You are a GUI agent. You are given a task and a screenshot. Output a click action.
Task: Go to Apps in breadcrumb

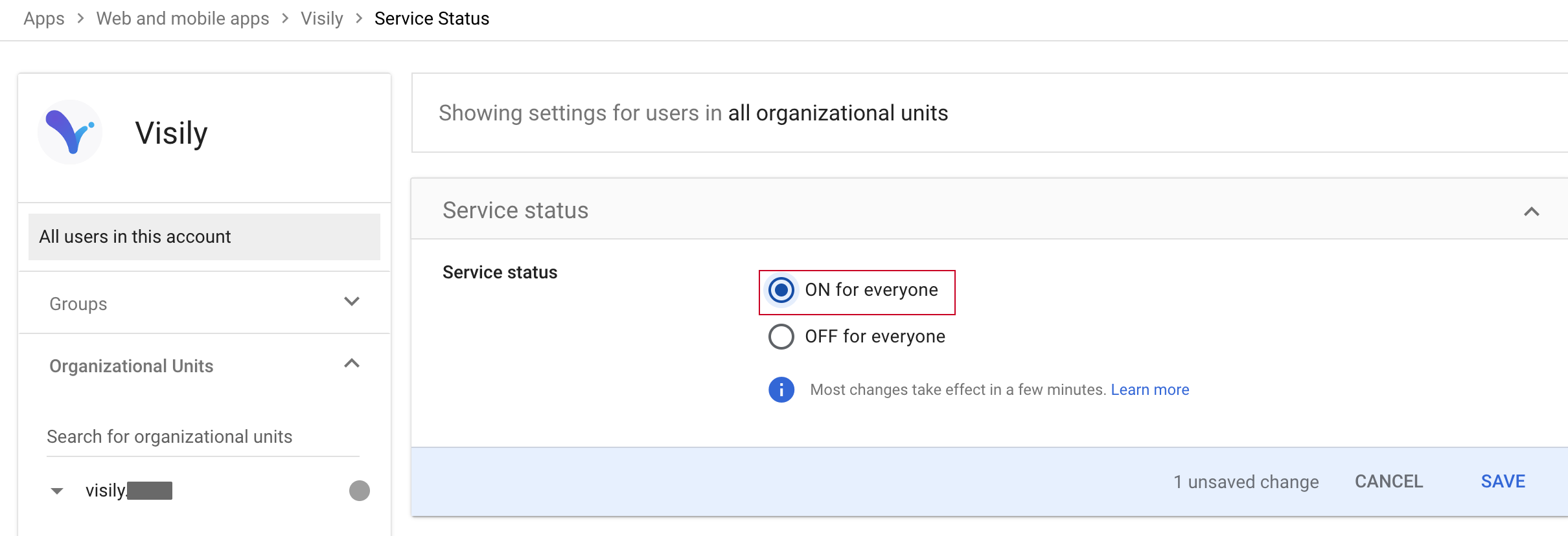point(44,19)
